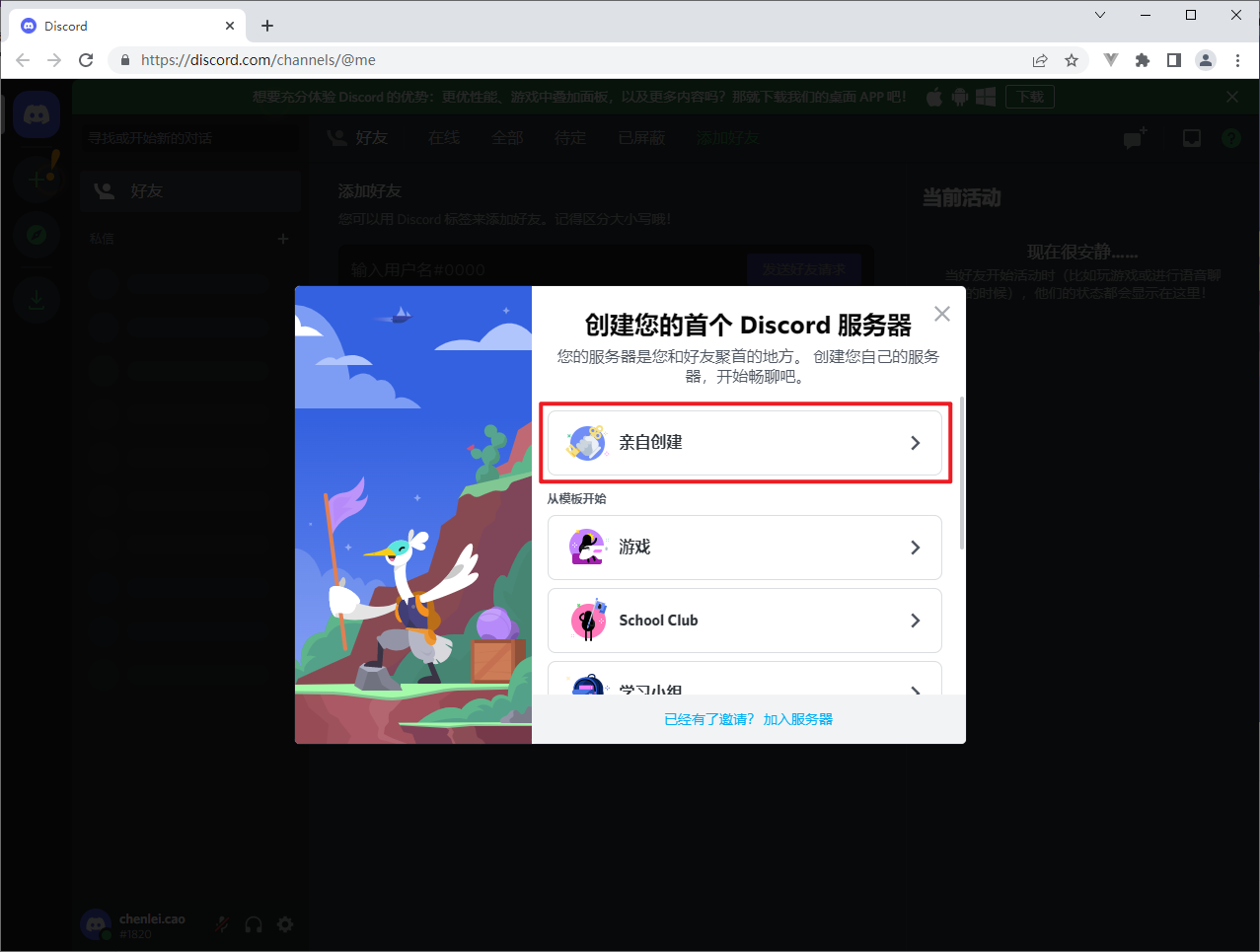Expand the 亲自创建 chevron arrow
1260x952 pixels.
point(915,443)
